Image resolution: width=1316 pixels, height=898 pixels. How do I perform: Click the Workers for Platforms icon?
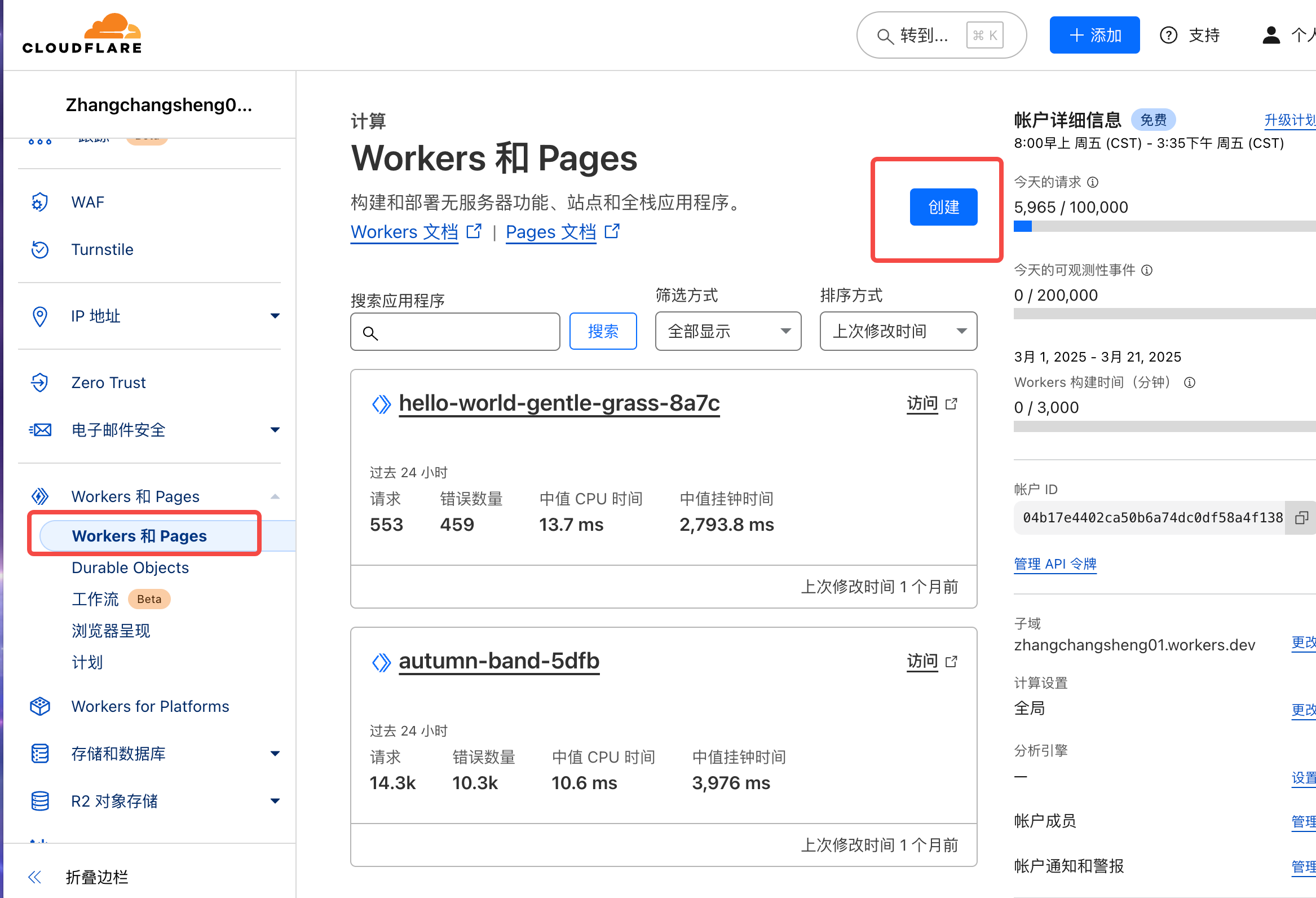click(39, 707)
